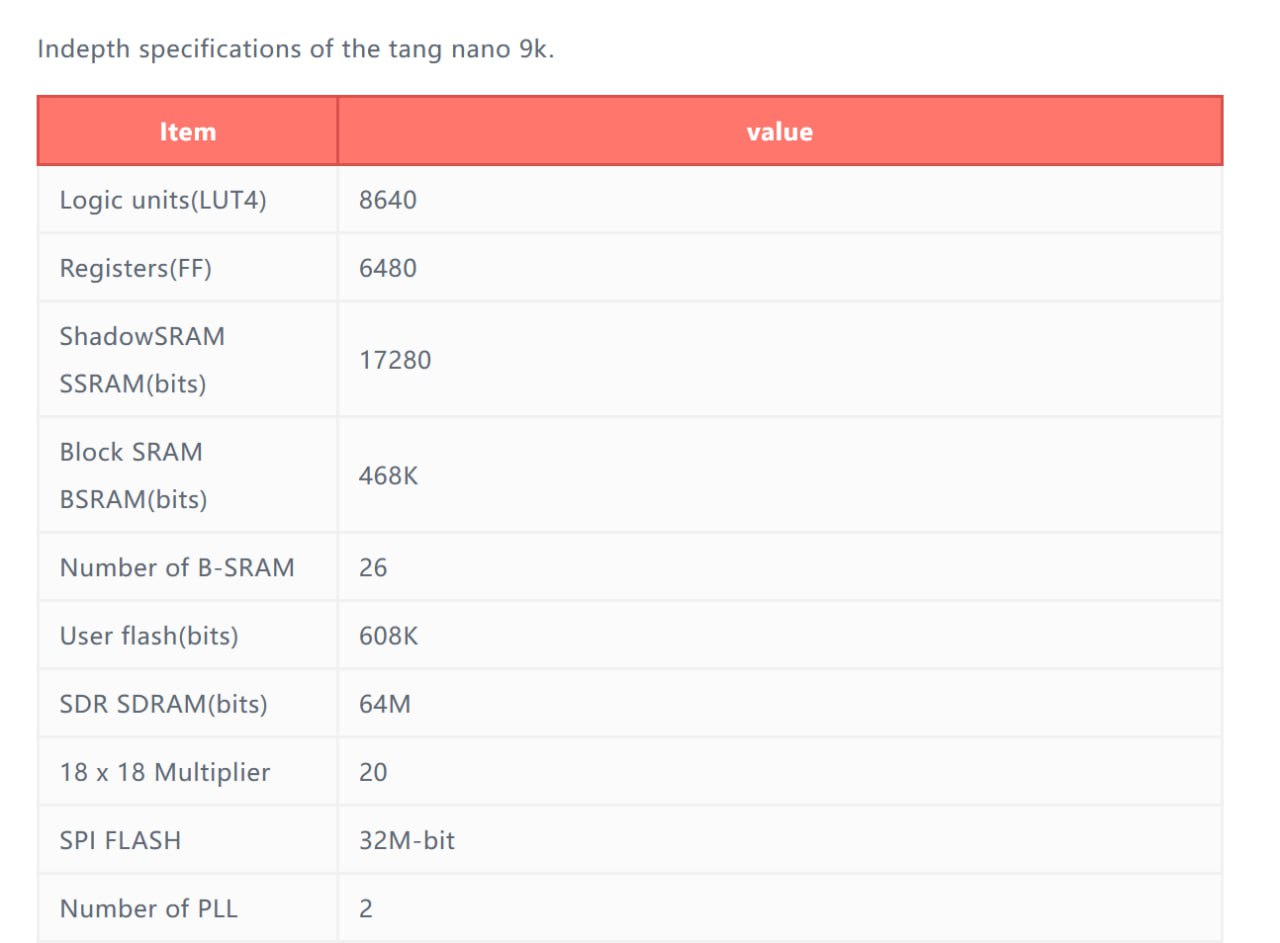Click the Logic units(LUT4) cell

(x=163, y=200)
